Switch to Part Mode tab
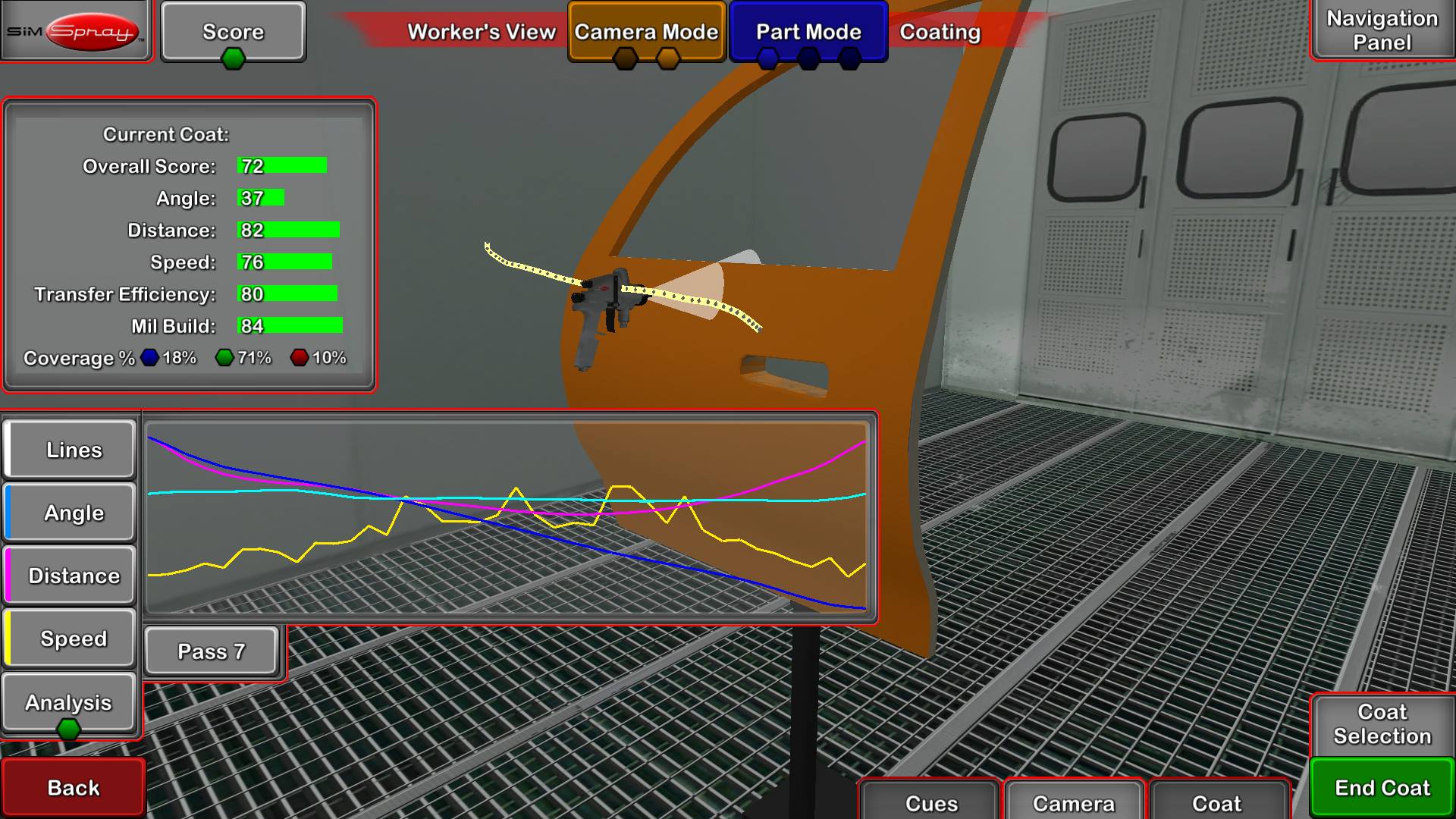The height and width of the screenshot is (819, 1456). (x=808, y=31)
